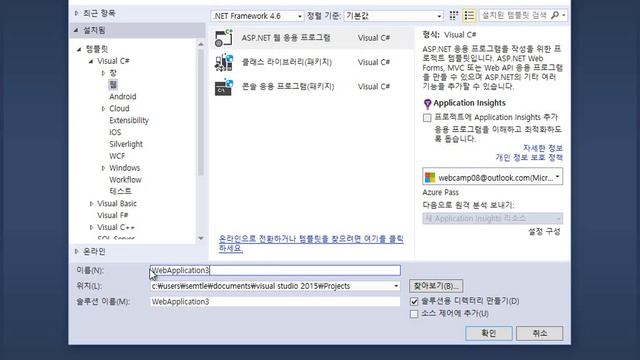640x360 pixels.
Task: Open the project location path dropdown
Action: click(x=396, y=286)
